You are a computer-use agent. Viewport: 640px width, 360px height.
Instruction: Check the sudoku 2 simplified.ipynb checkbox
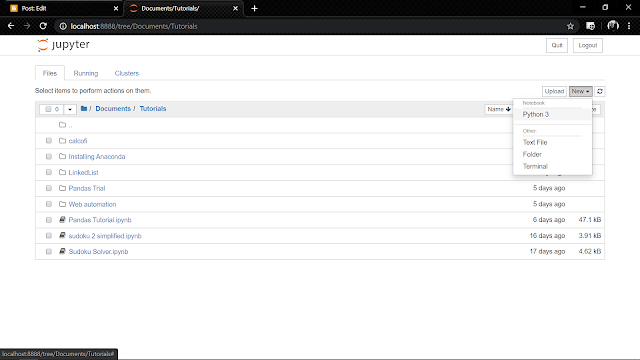tap(49, 236)
